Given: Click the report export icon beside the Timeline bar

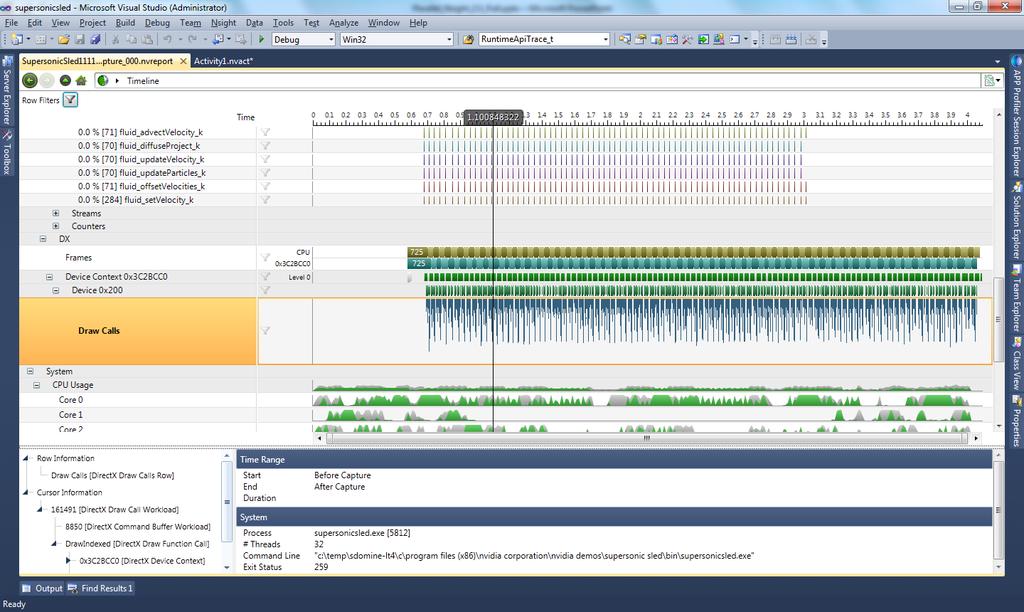Looking at the screenshot, I should (991, 80).
